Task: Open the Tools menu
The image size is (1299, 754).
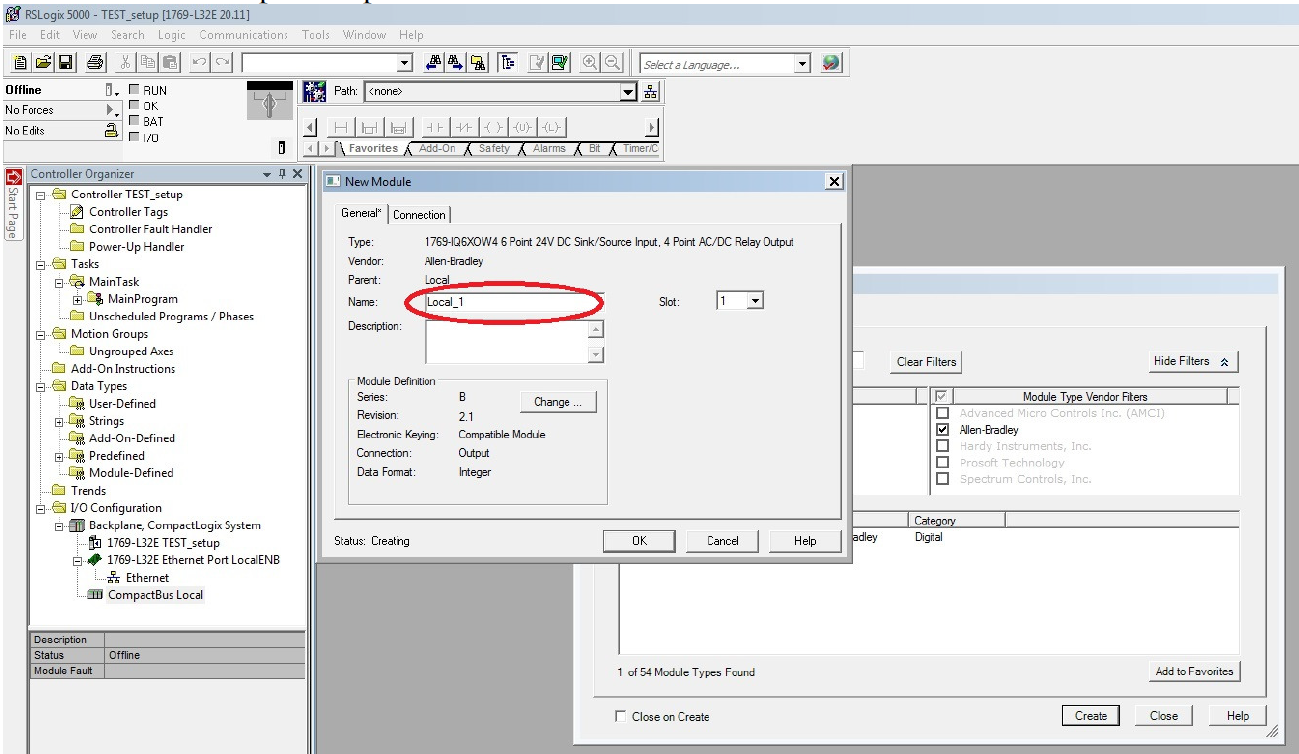Action: tap(316, 35)
